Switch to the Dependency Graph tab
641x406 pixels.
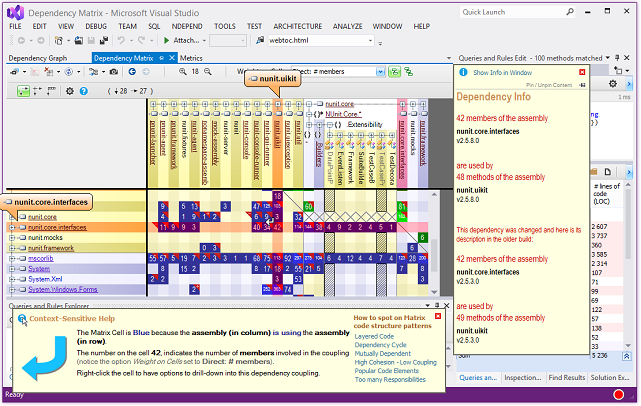[x=38, y=58]
